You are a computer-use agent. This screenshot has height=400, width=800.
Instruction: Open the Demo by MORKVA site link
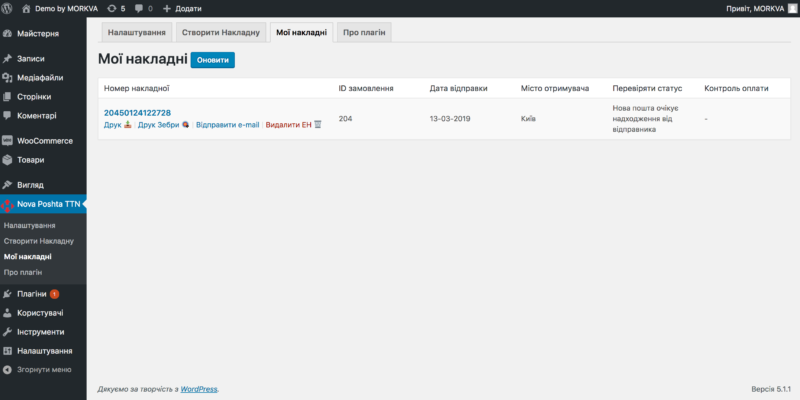click(x=60, y=9)
